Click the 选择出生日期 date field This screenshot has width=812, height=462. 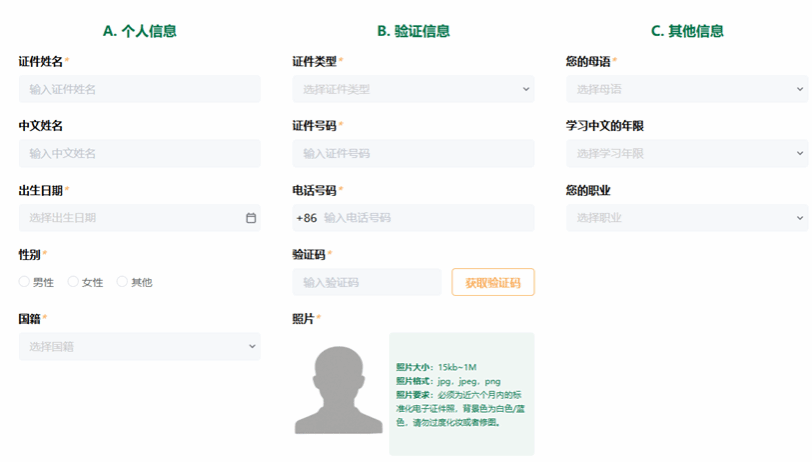pos(130,218)
